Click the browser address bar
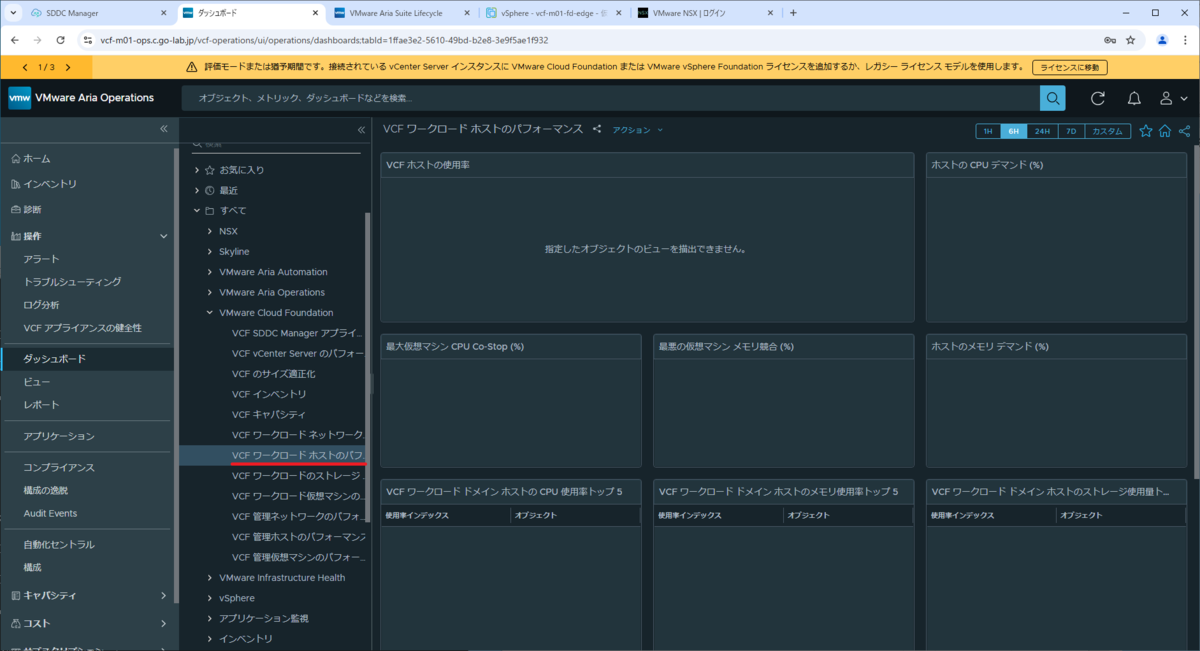This screenshot has height=651, width=1200. (x=590, y=40)
